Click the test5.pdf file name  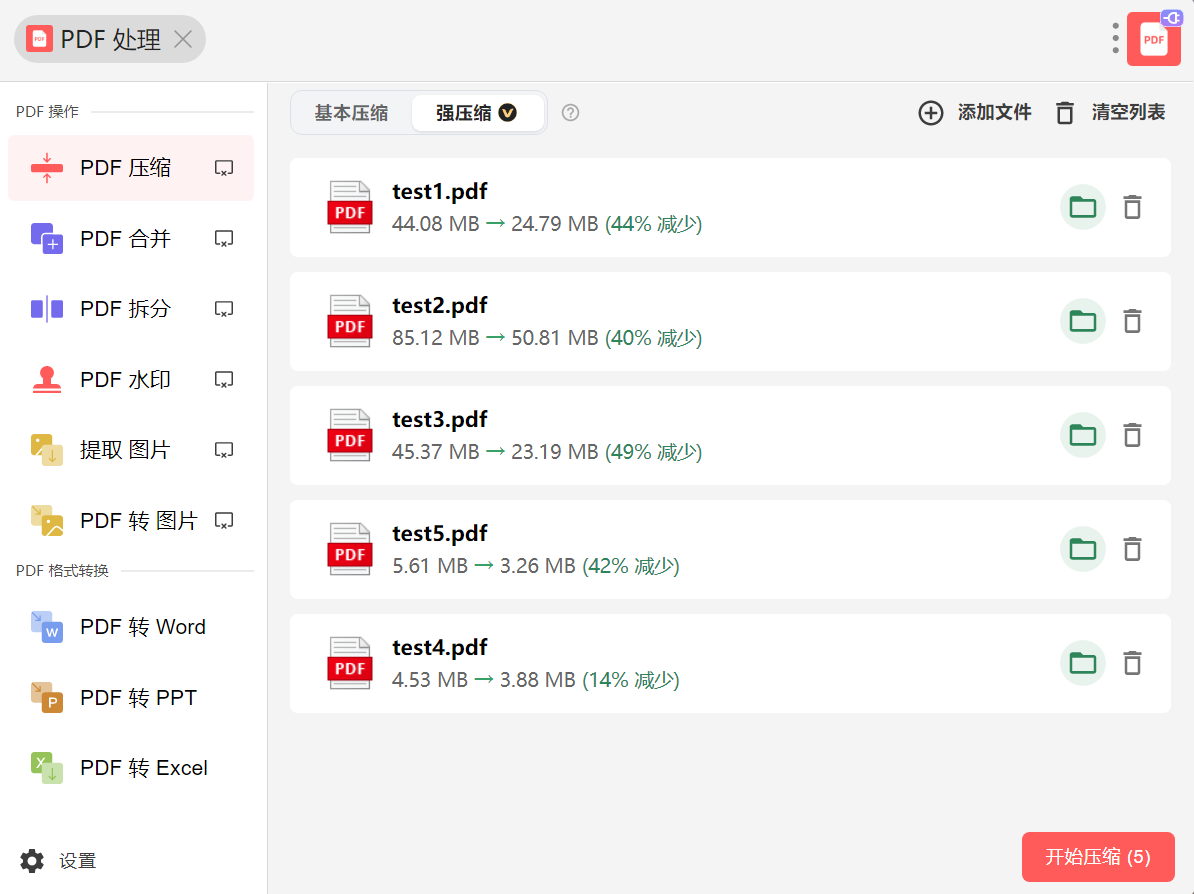[x=439, y=534]
